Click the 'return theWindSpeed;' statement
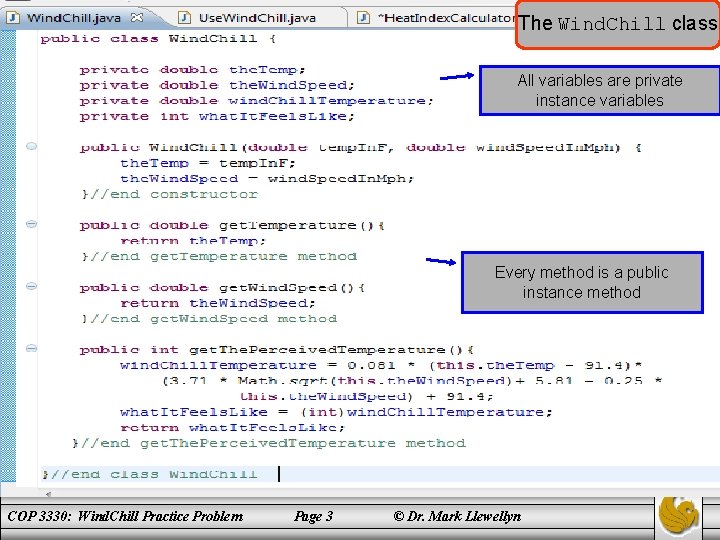The image size is (720, 540). 218,303
